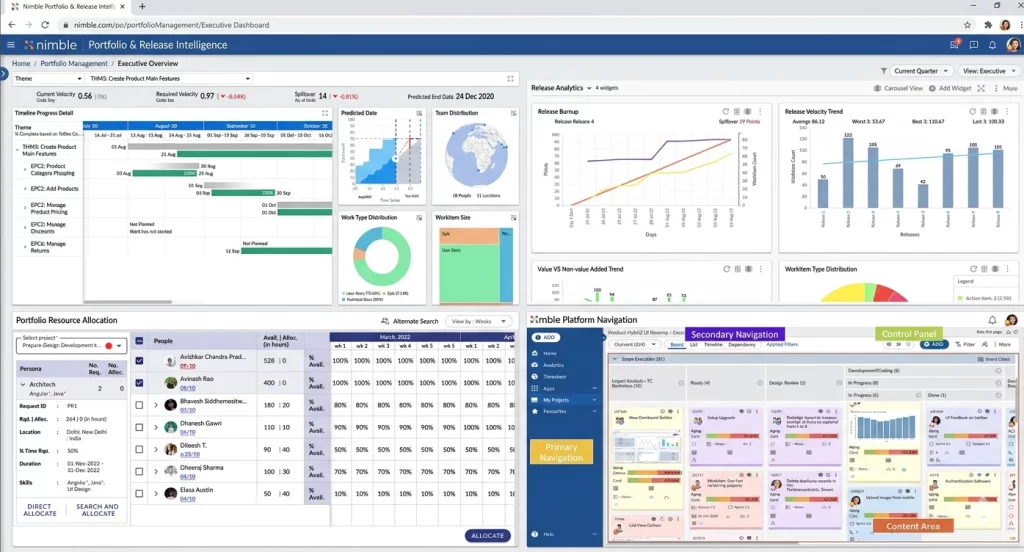Image resolution: width=1024 pixels, height=552 pixels.
Task: Toggle the select-all checkbox in People header
Action: [x=139, y=340]
